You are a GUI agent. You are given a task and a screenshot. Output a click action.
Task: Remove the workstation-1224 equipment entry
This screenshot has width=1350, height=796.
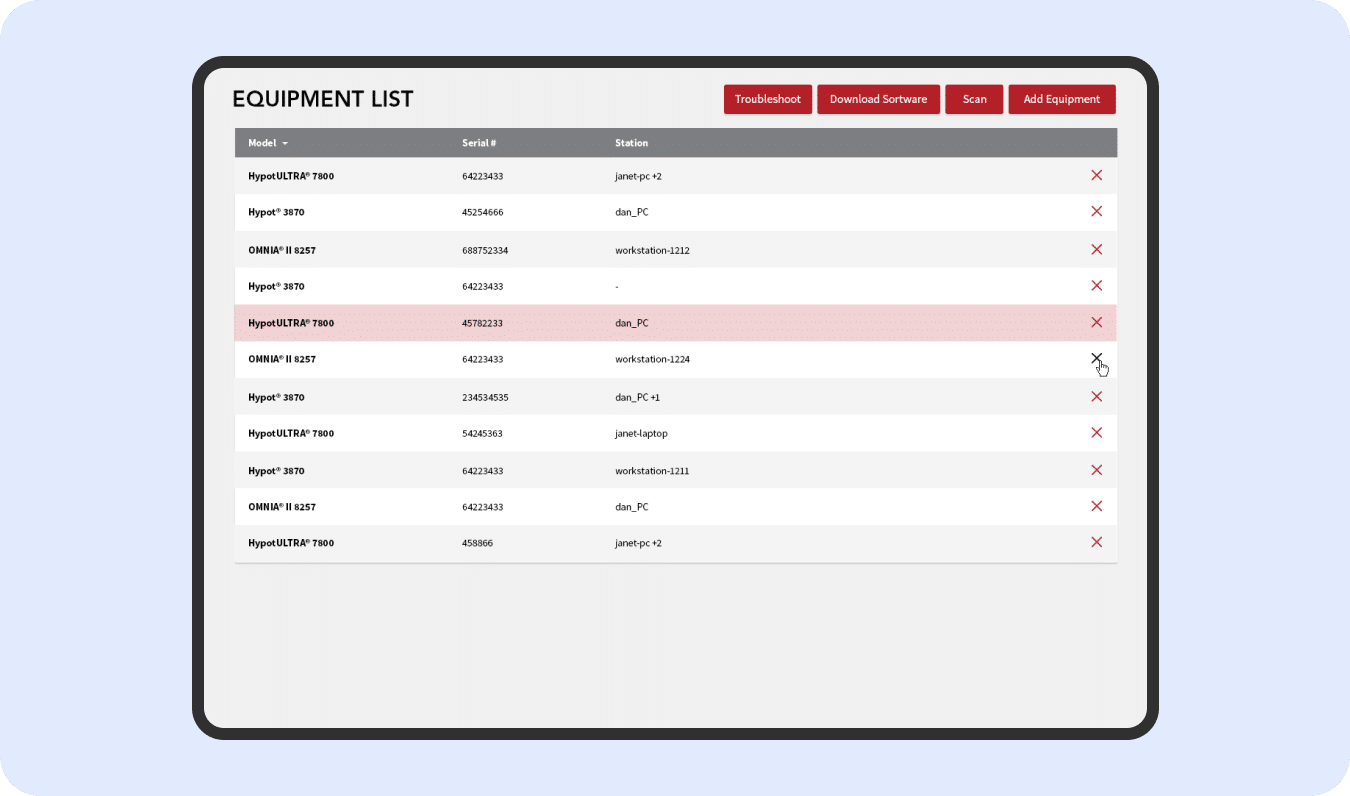1096,358
